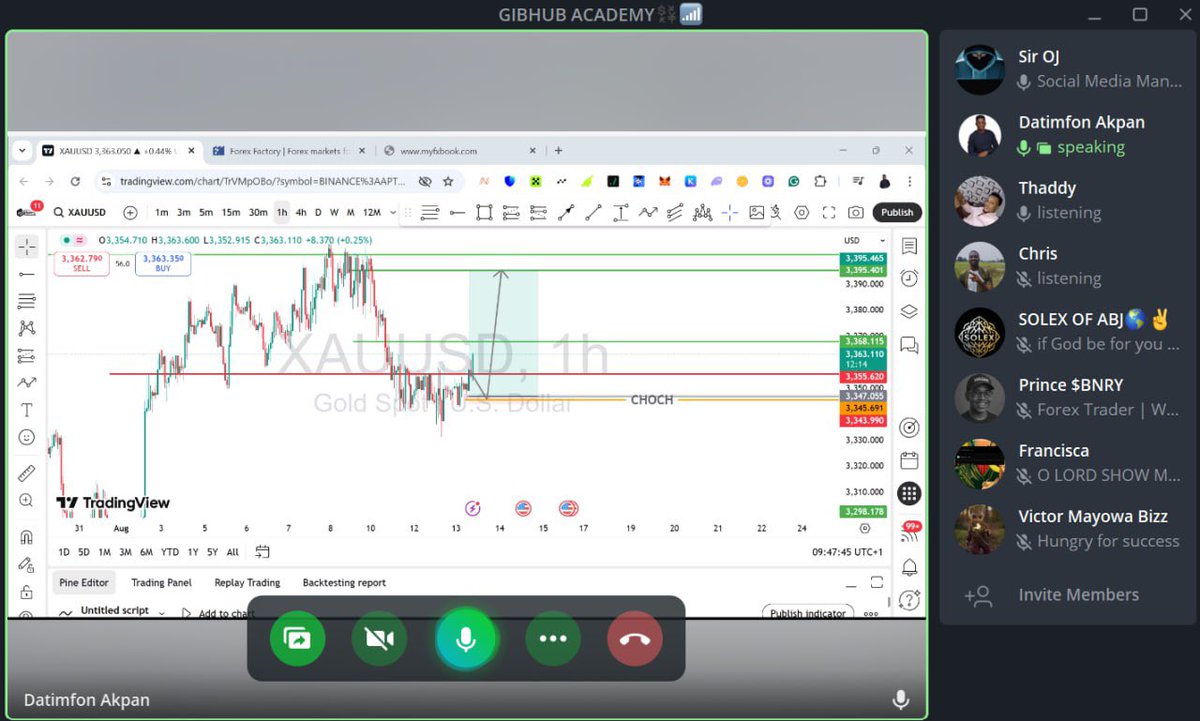Open the forecasting and measurement tools
Image resolution: width=1200 pixels, height=721 pixels.
click(x=26, y=355)
